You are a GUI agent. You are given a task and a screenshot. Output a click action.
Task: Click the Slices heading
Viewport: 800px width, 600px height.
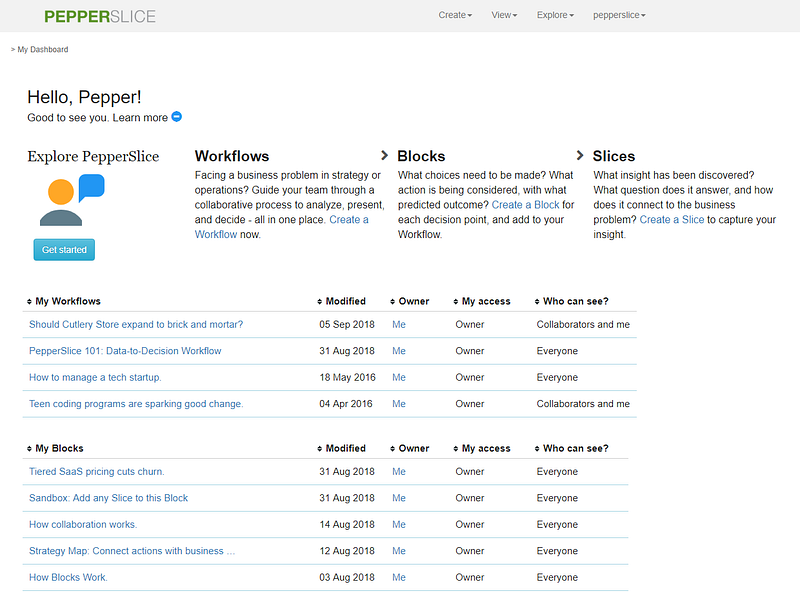(614, 156)
